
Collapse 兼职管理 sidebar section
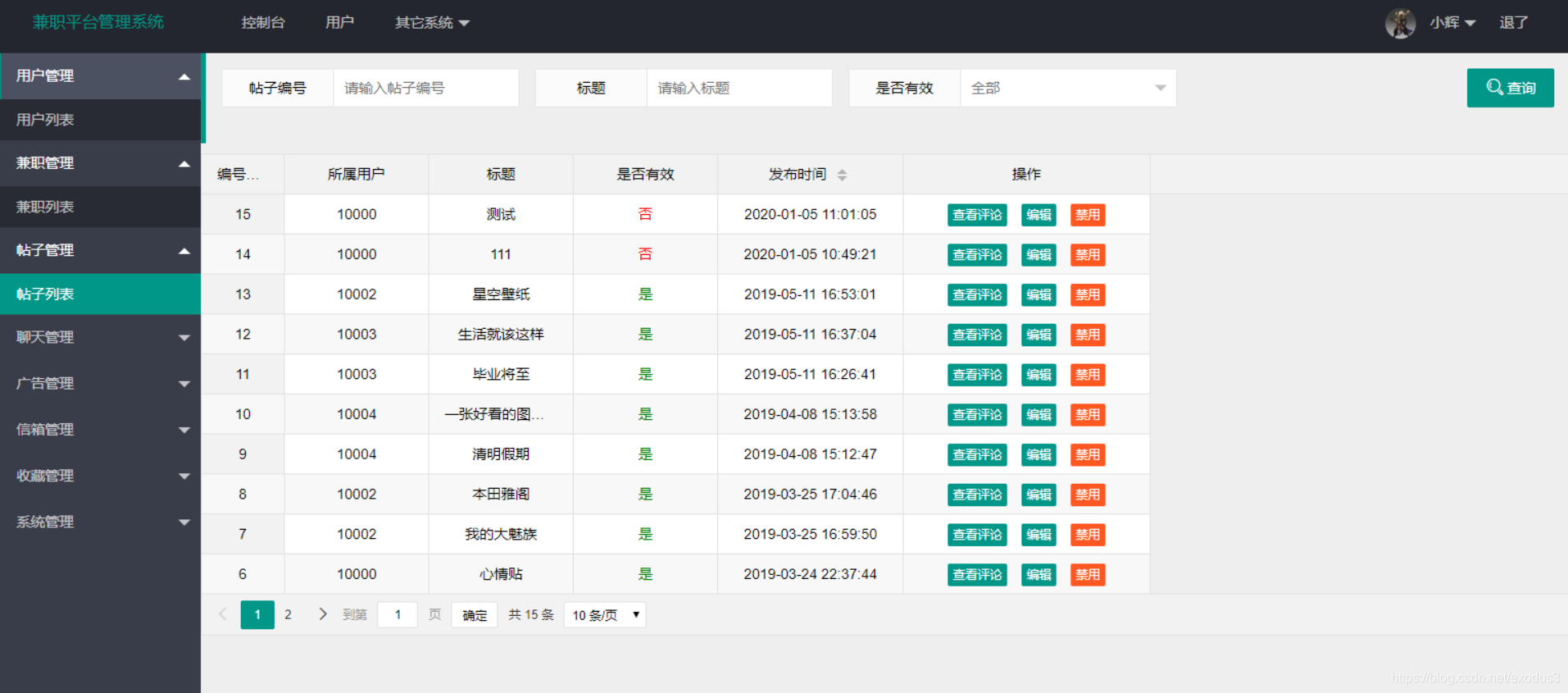click(100, 163)
